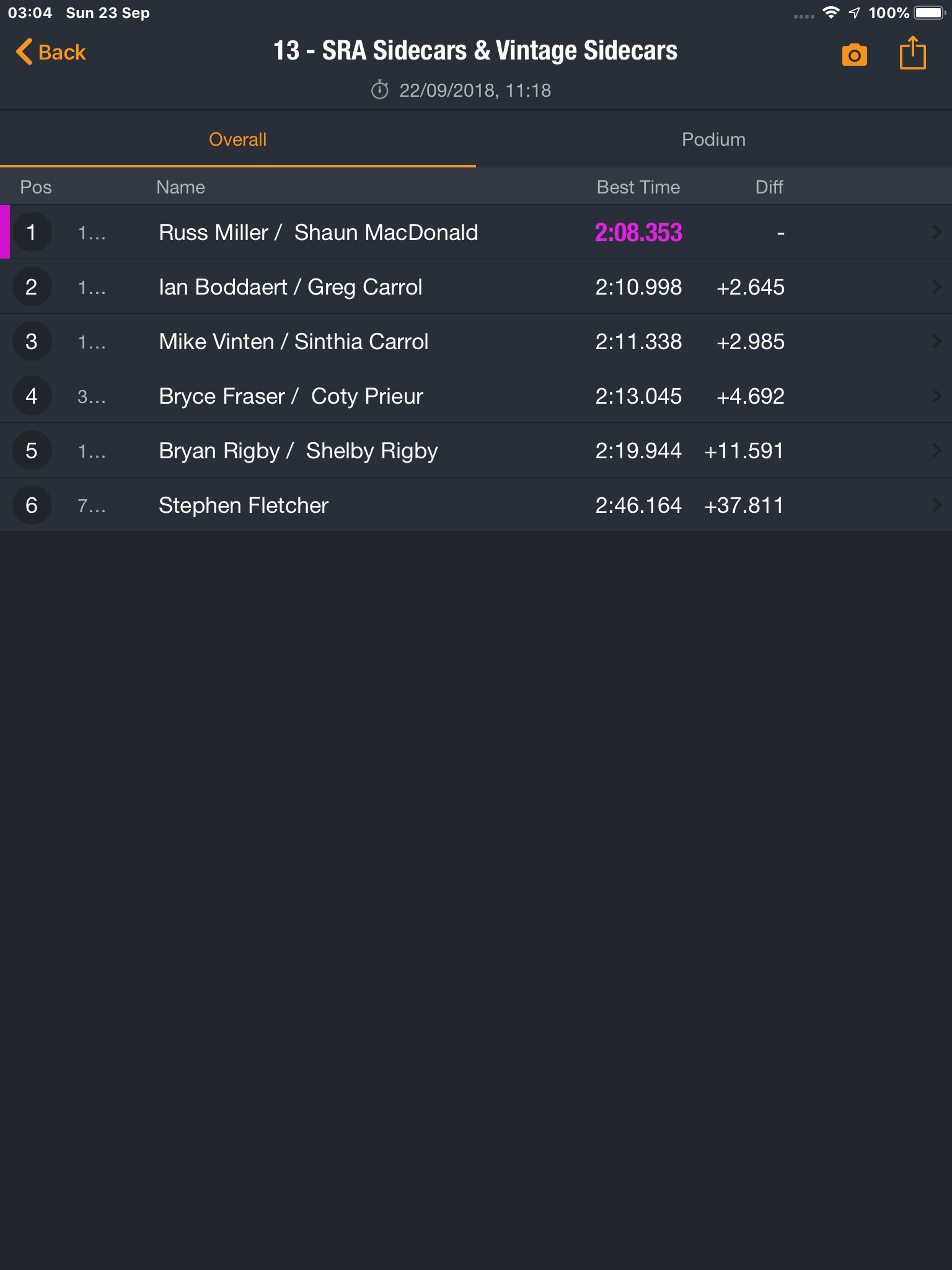Tap the position 4 circle badge
The height and width of the screenshot is (1270, 952).
[x=32, y=396]
